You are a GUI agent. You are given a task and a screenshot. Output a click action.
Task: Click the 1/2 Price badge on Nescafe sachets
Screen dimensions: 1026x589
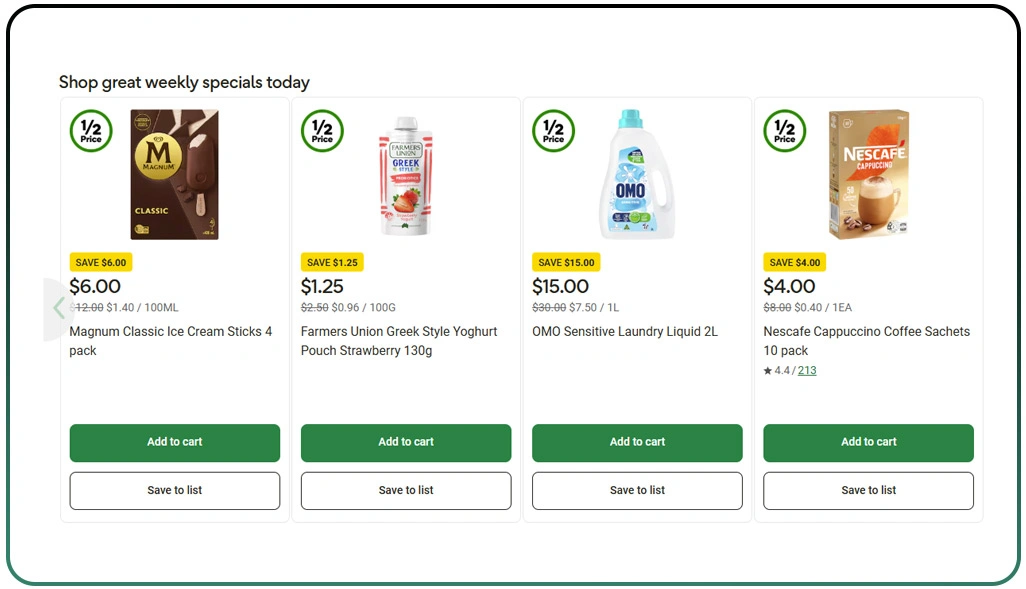(x=784, y=131)
